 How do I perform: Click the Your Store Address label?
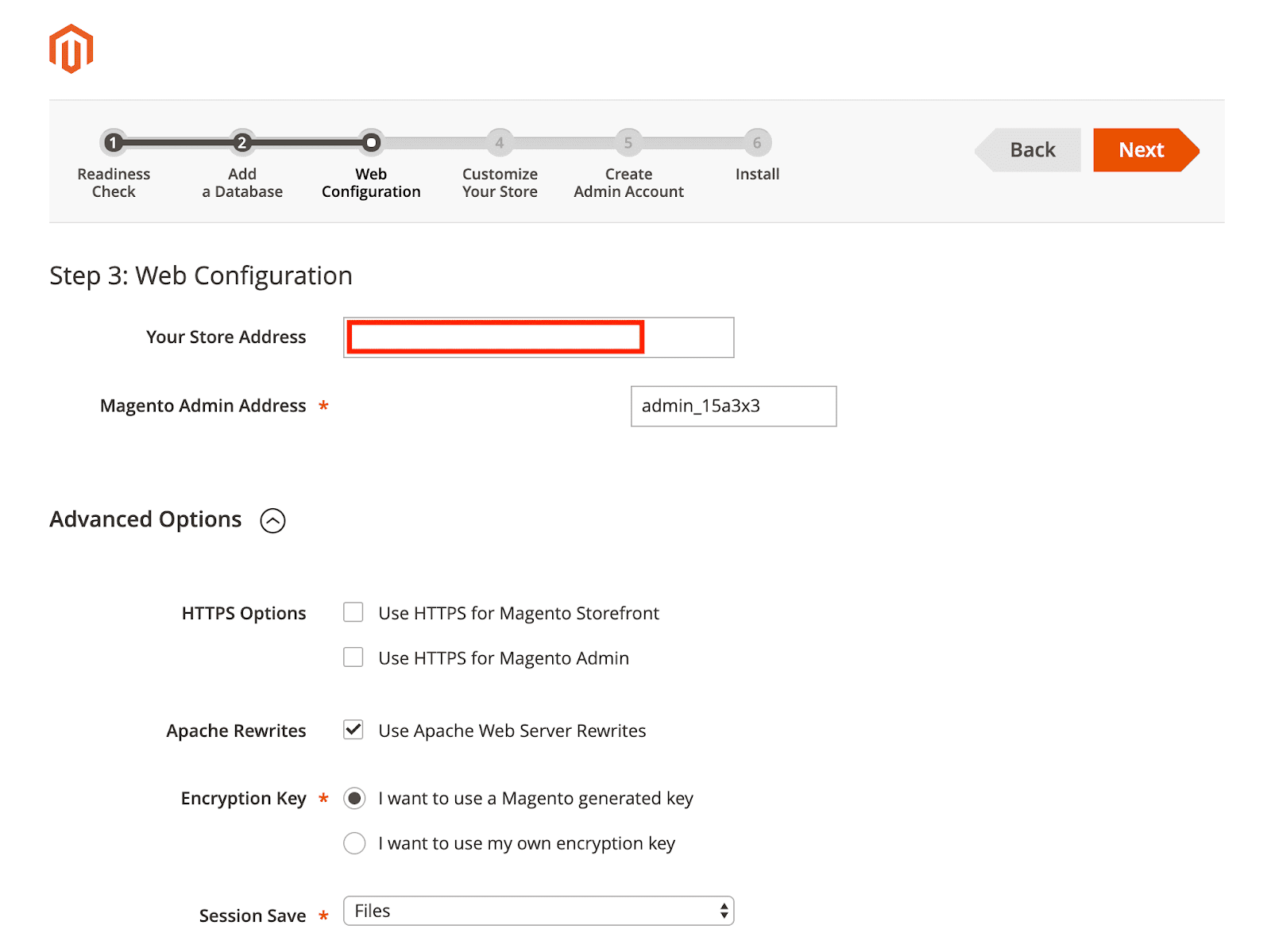[x=226, y=337]
